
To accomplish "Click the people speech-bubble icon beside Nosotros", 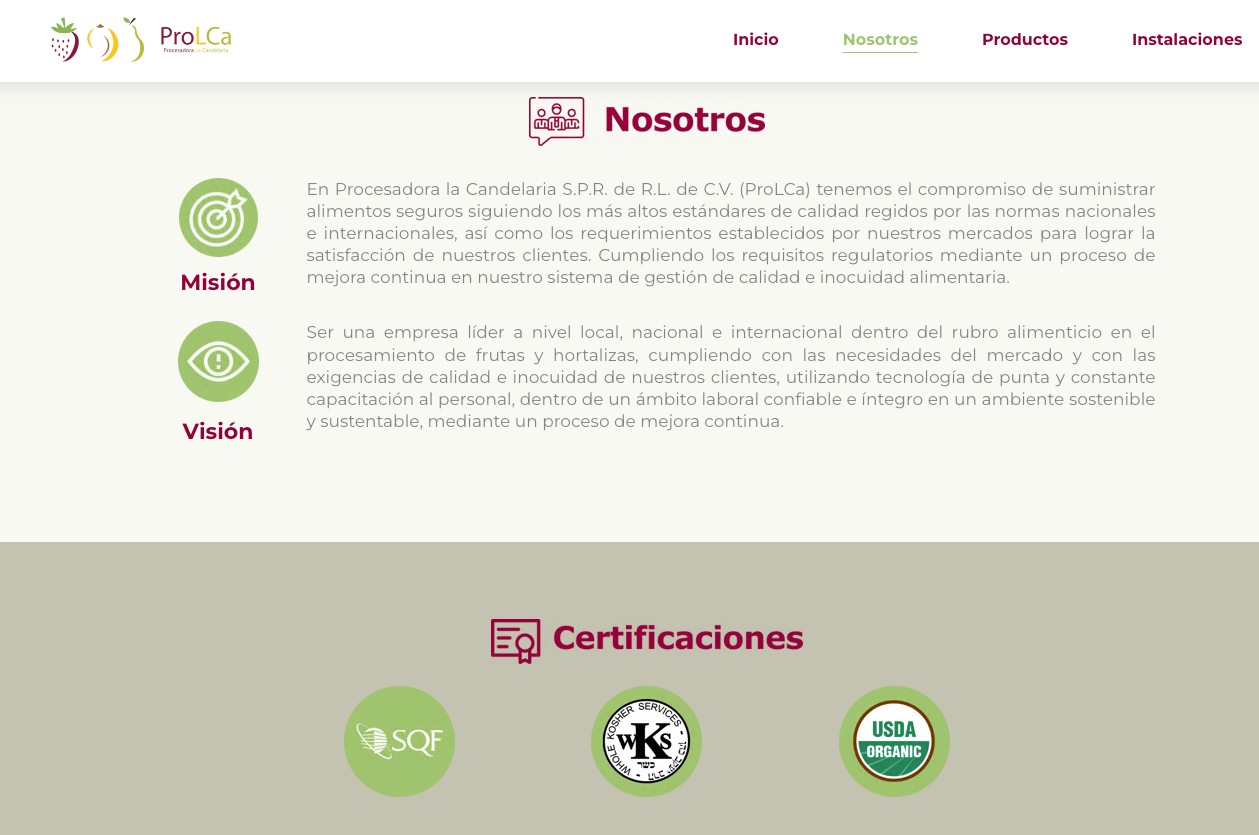I will [x=556, y=120].
